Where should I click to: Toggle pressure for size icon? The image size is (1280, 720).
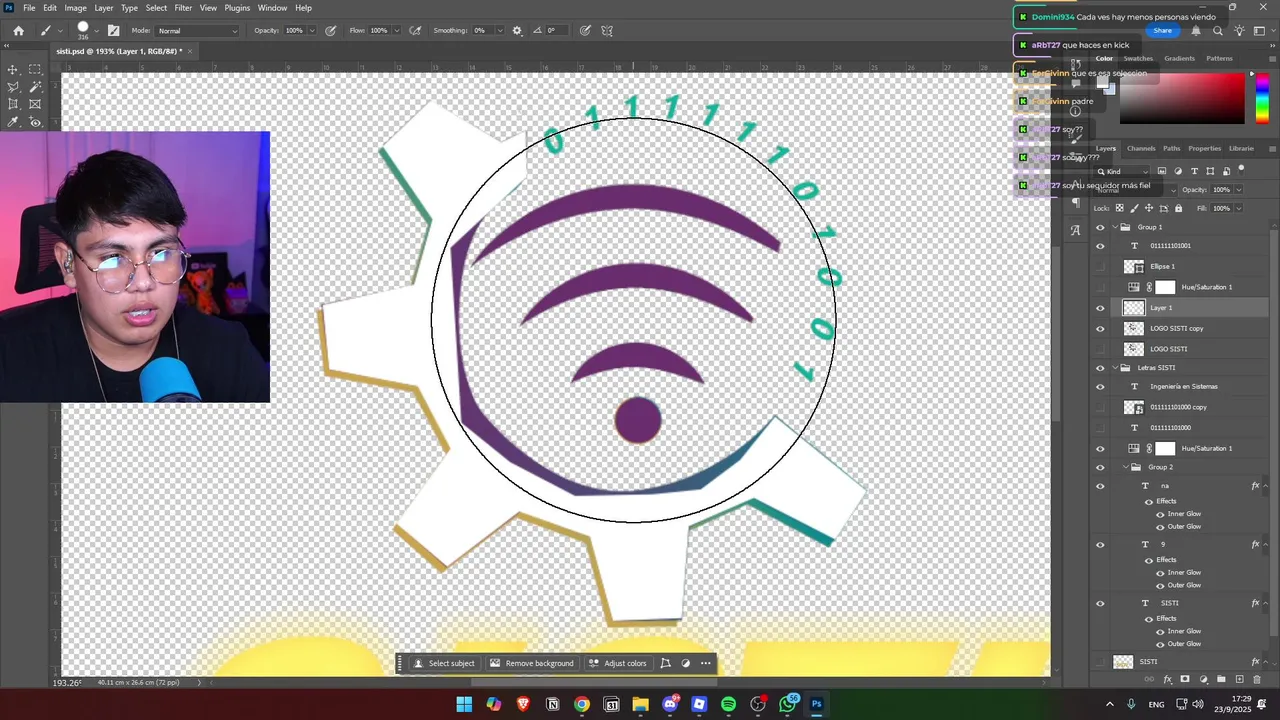(585, 31)
